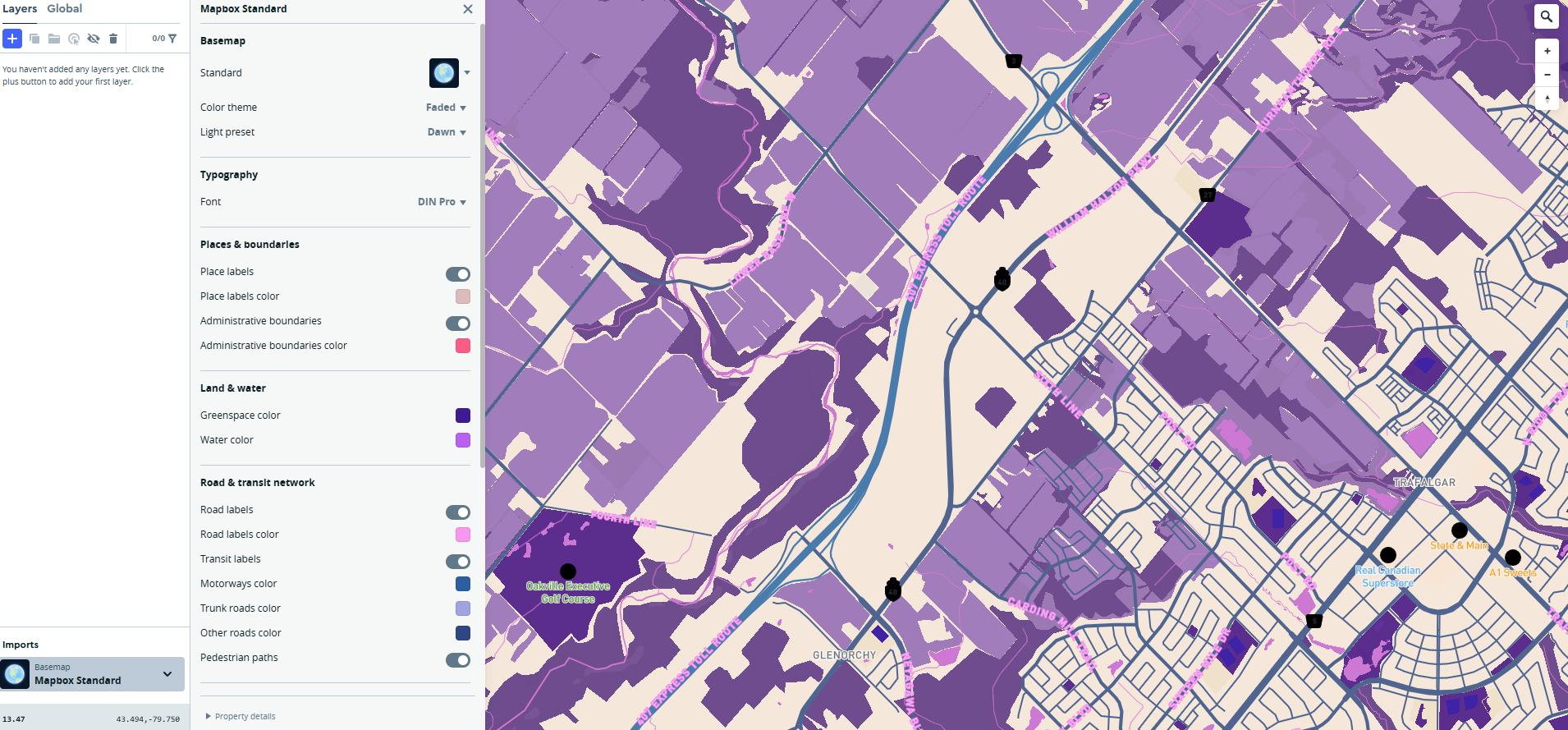Click the group layers folder icon

pyautogui.click(x=54, y=39)
